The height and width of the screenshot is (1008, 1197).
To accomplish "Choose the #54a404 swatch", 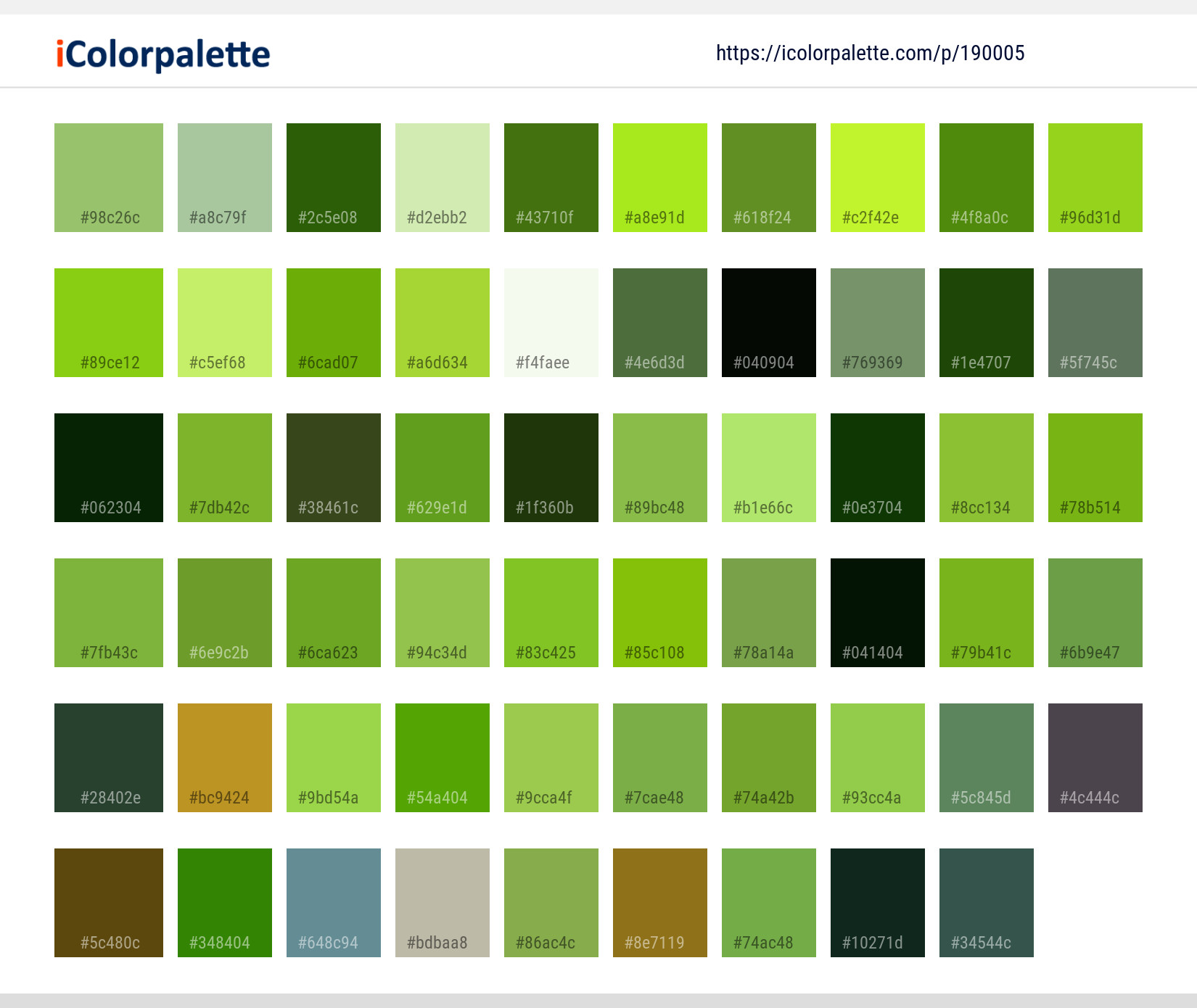I will tap(443, 758).
